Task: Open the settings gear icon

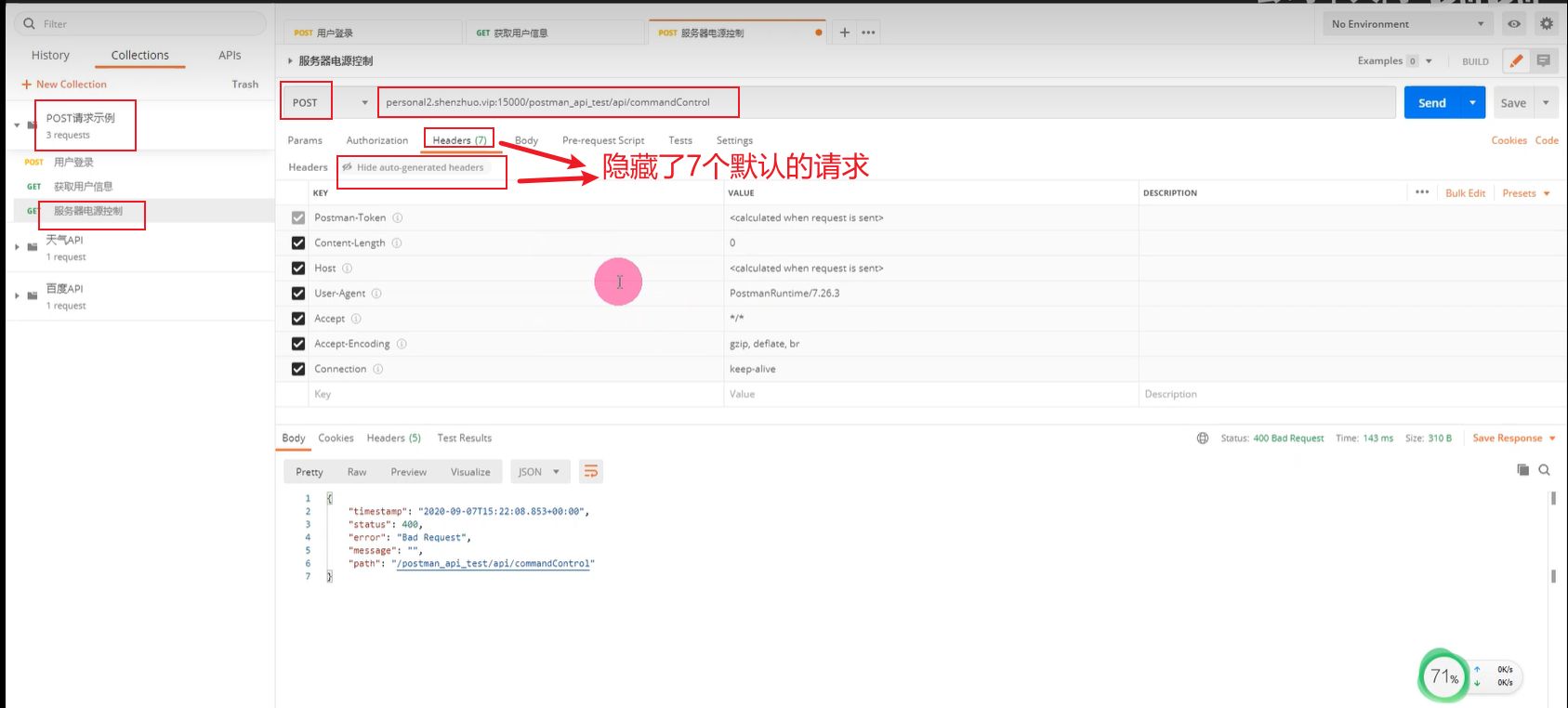Action: pos(1547,24)
